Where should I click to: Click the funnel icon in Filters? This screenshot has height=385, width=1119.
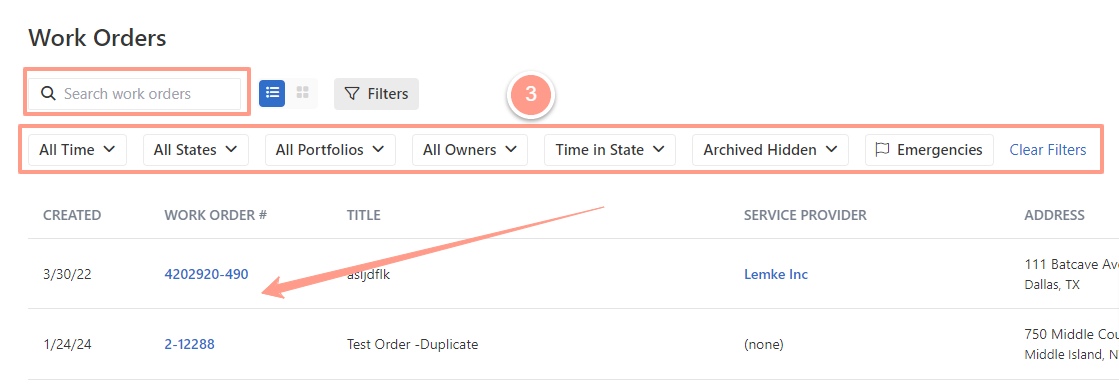click(x=352, y=94)
